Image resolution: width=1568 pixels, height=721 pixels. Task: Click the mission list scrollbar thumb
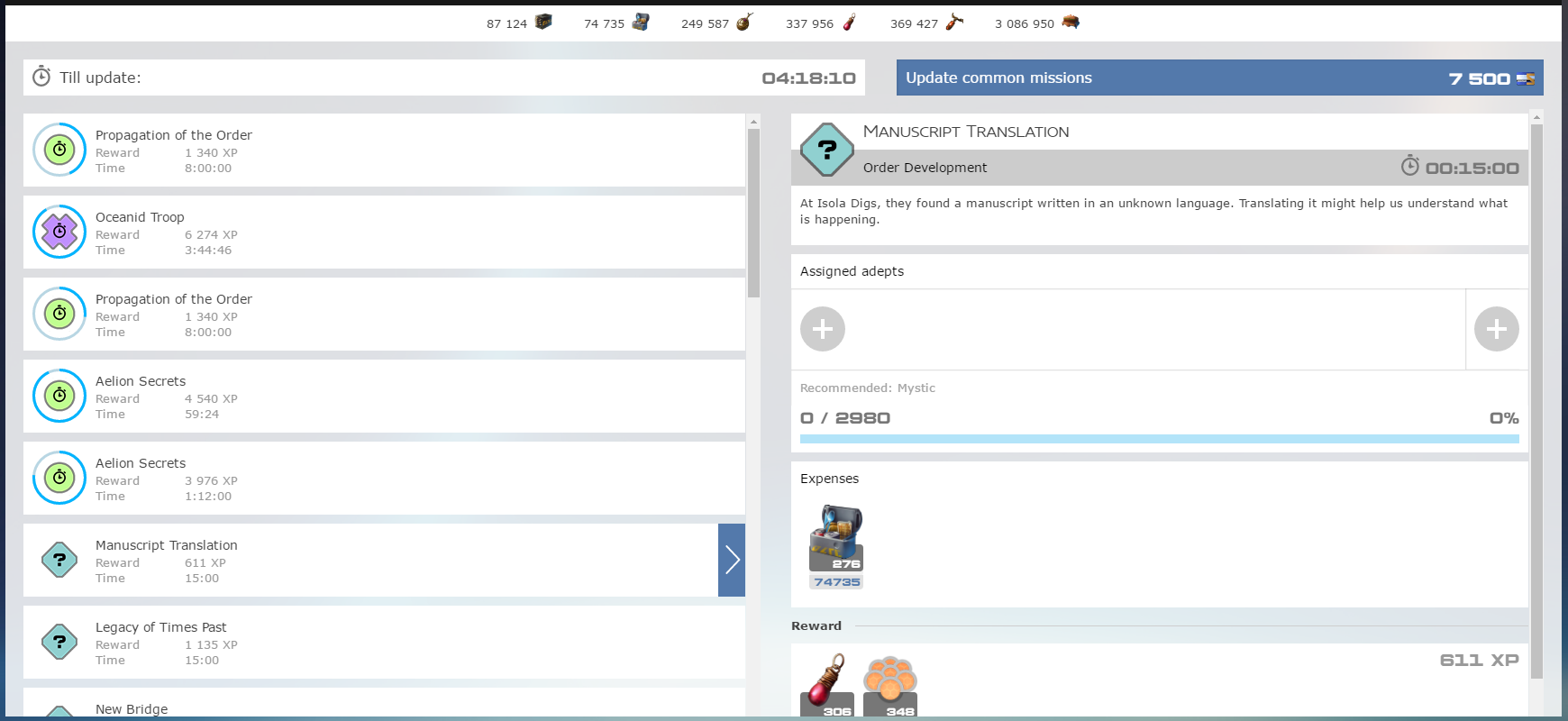click(x=753, y=213)
